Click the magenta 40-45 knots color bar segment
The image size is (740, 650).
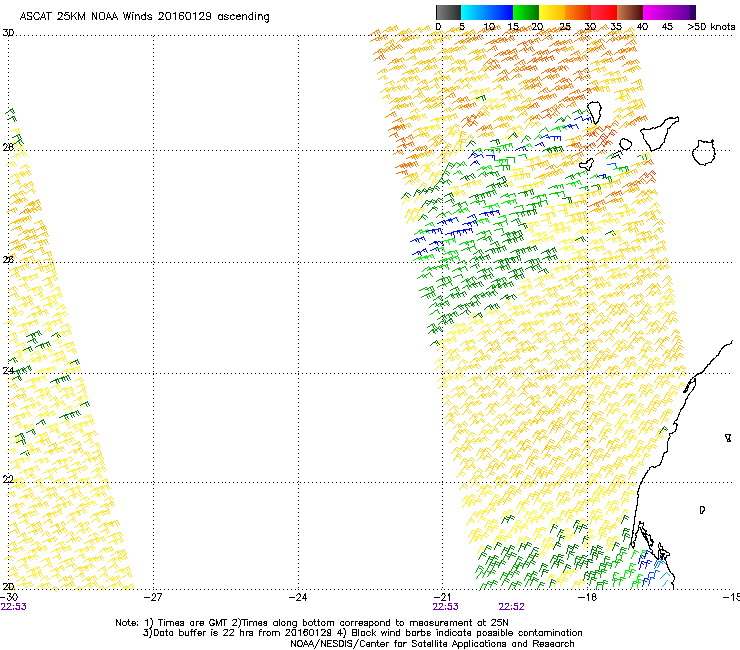[656, 12]
